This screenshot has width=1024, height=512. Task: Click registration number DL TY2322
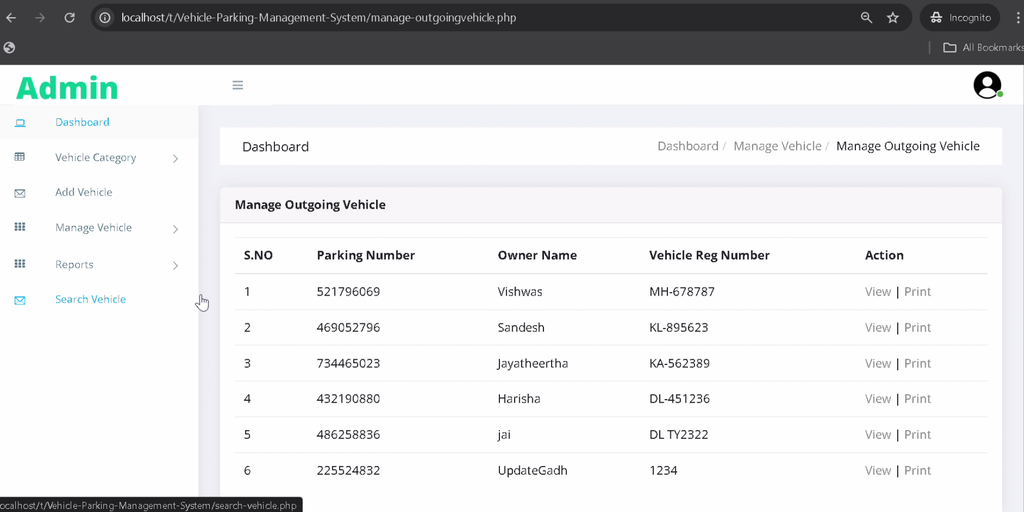pyautogui.click(x=679, y=434)
